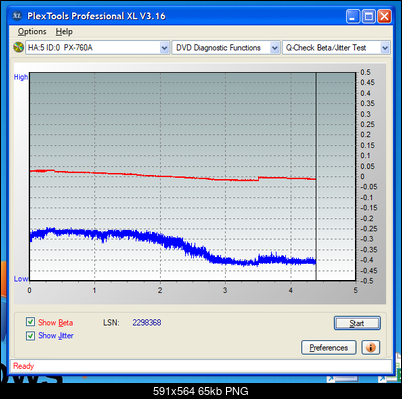
Task: Click the Show Jitter blue label text
Action: click(x=56, y=336)
